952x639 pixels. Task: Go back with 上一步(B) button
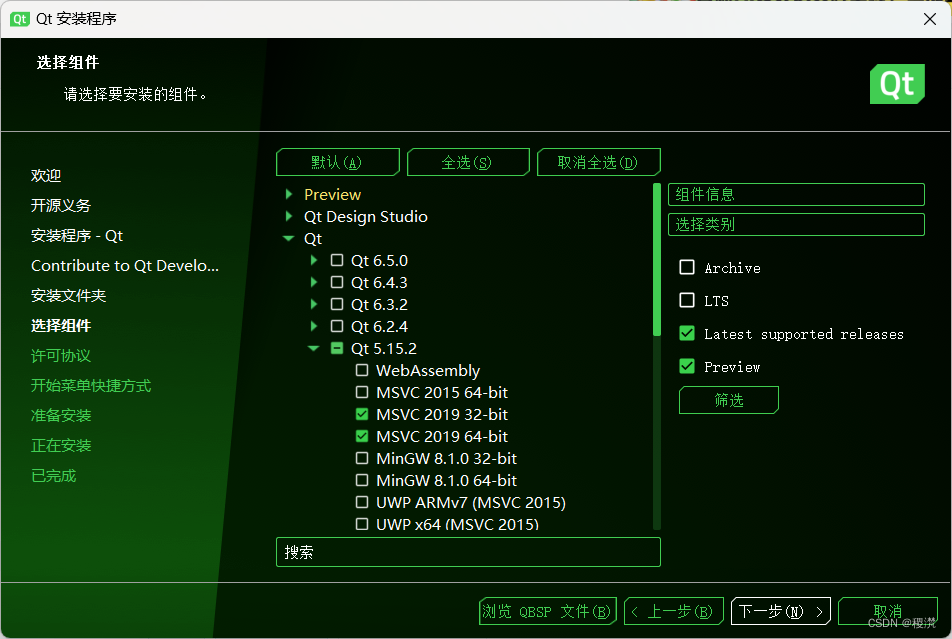(673, 611)
